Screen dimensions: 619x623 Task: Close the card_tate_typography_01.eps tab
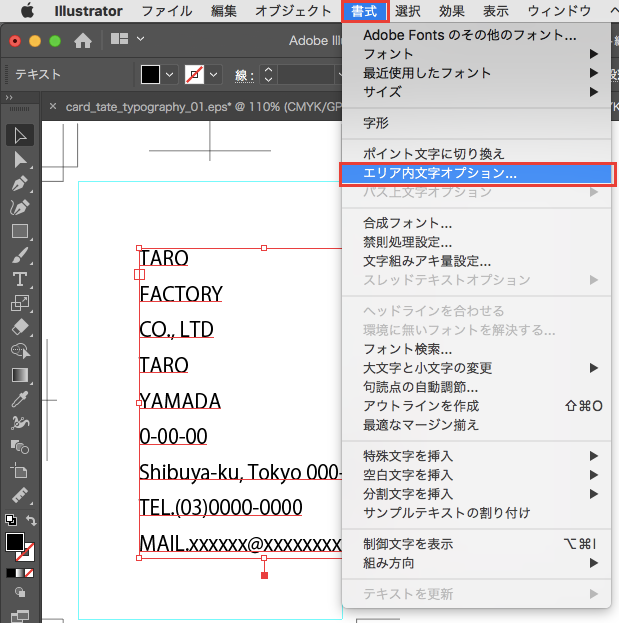click(52, 106)
